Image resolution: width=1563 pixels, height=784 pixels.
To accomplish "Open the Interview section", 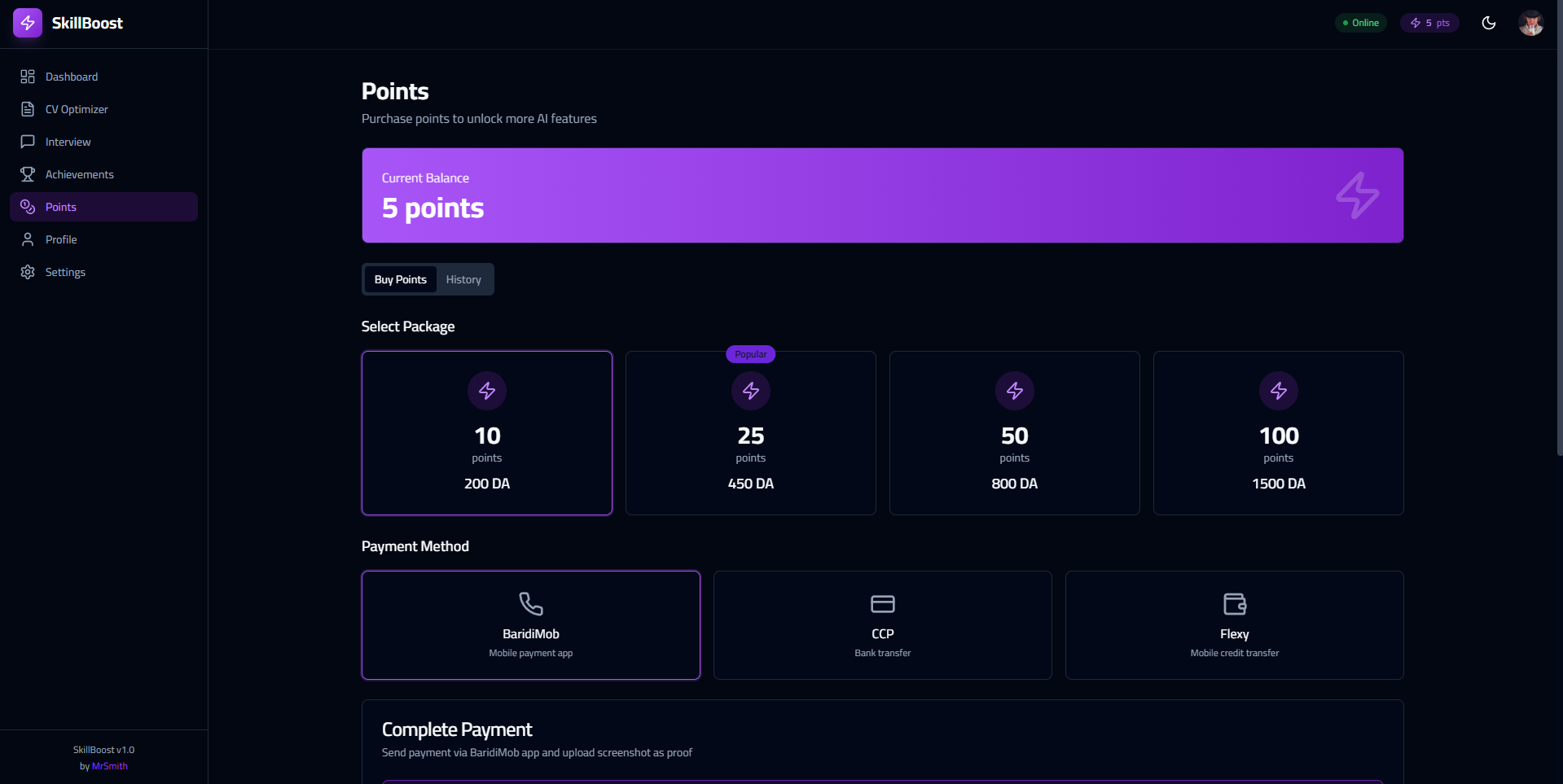I will click(68, 142).
